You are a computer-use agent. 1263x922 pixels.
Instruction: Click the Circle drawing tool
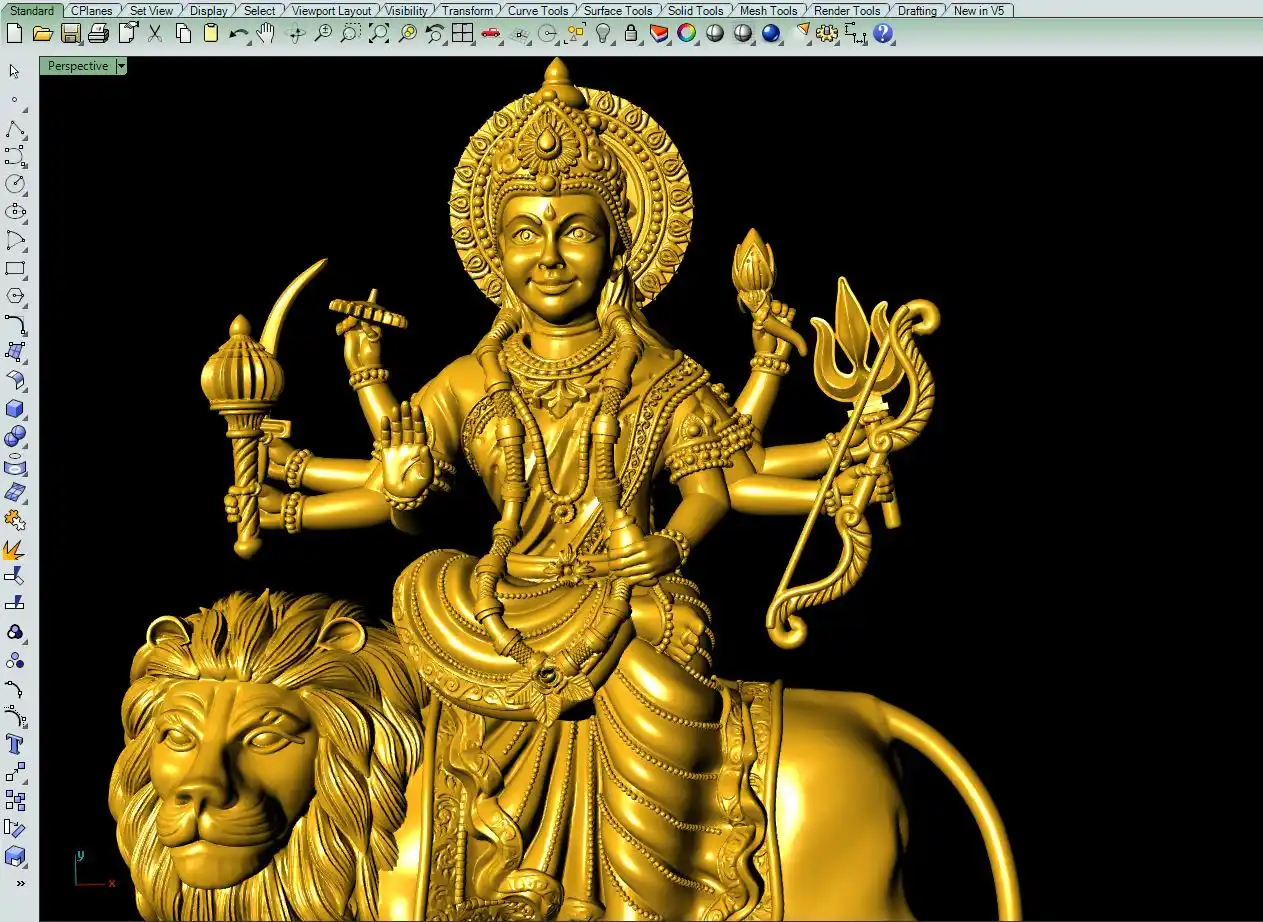tap(15, 184)
